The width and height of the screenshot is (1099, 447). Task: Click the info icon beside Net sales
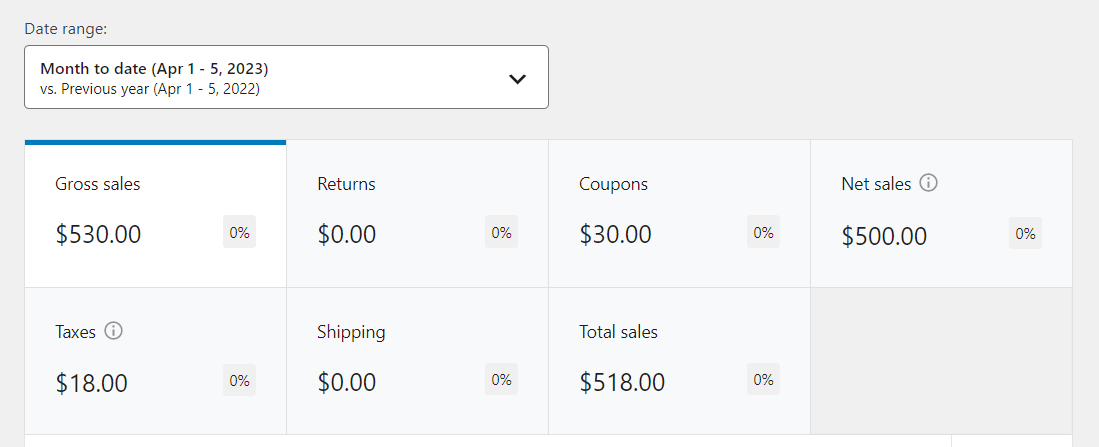tap(928, 184)
